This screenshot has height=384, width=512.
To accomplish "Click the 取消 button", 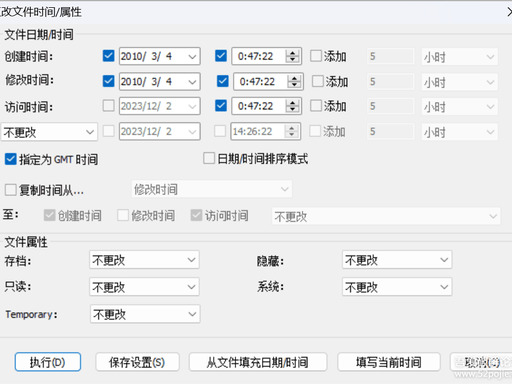I will [x=481, y=362].
